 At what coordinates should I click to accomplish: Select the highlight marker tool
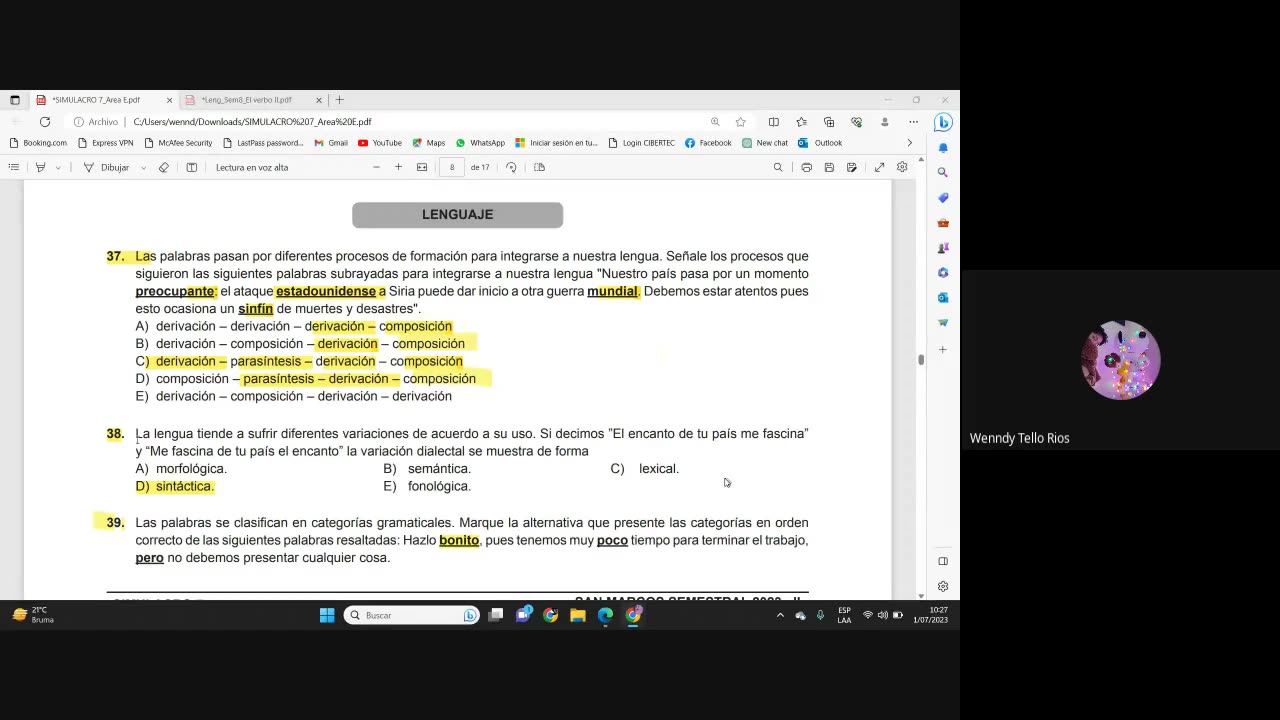click(40, 167)
